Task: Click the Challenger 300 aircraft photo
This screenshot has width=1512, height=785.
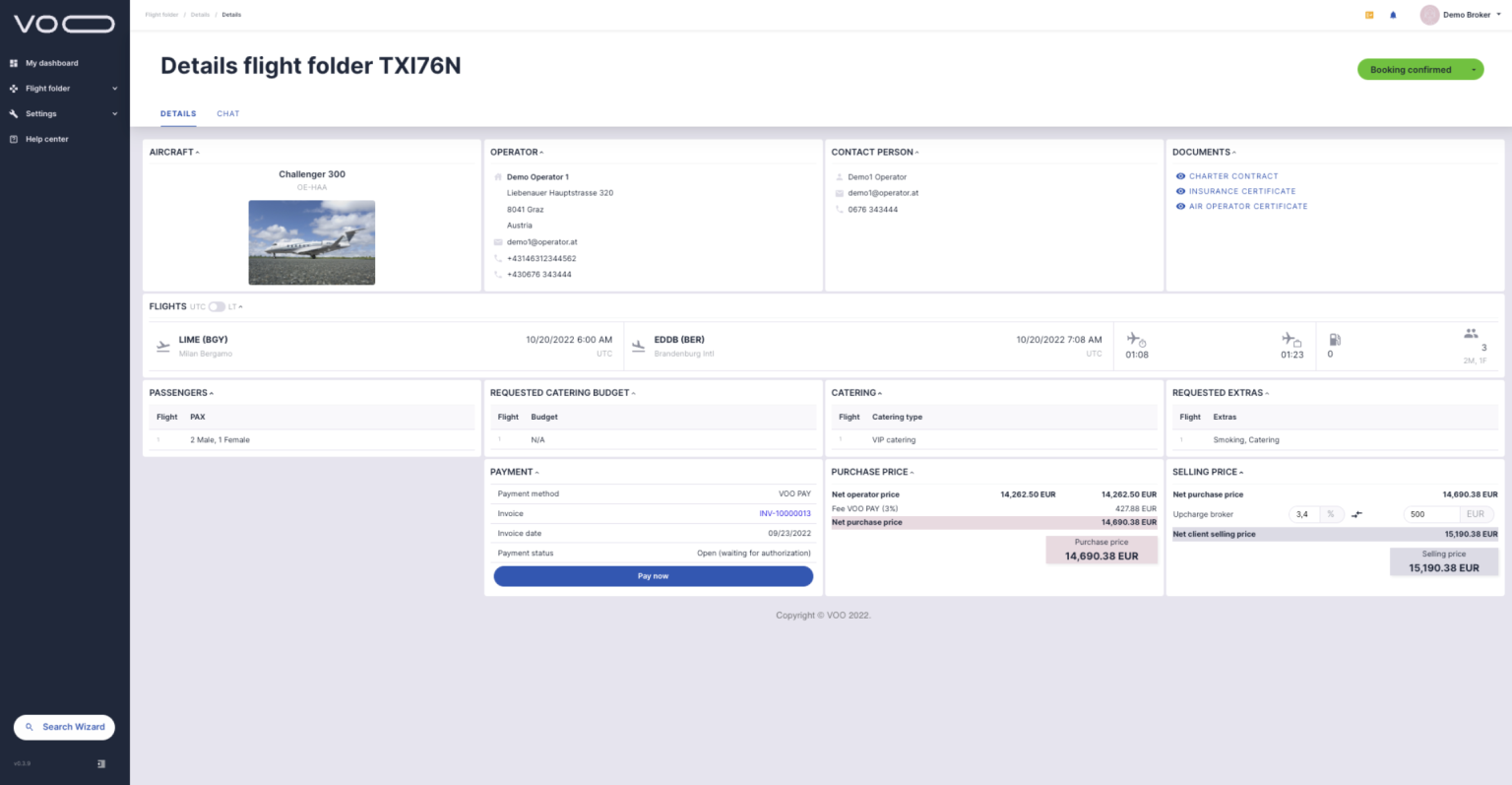Action: (312, 242)
